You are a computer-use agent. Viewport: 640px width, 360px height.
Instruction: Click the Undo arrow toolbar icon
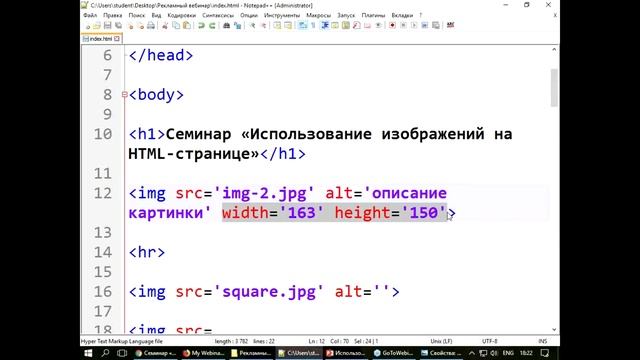click(201, 26)
